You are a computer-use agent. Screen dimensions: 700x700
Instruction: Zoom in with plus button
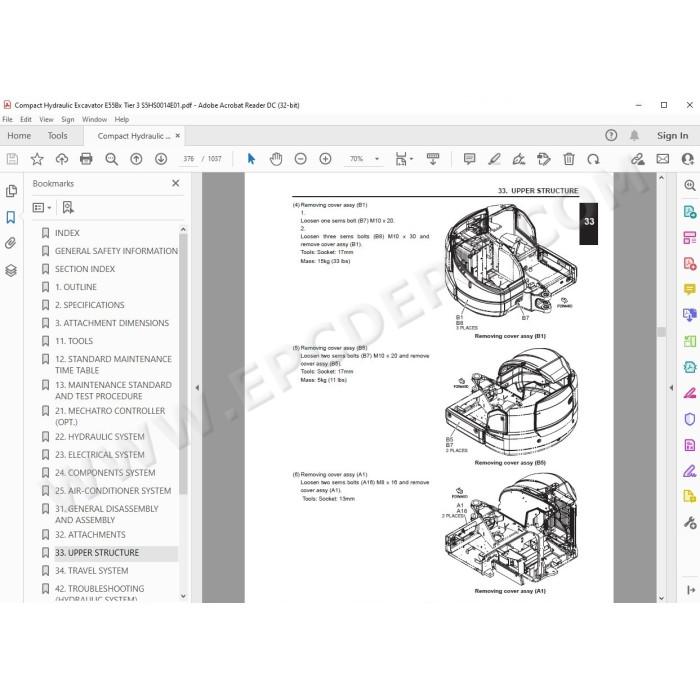coord(325,159)
